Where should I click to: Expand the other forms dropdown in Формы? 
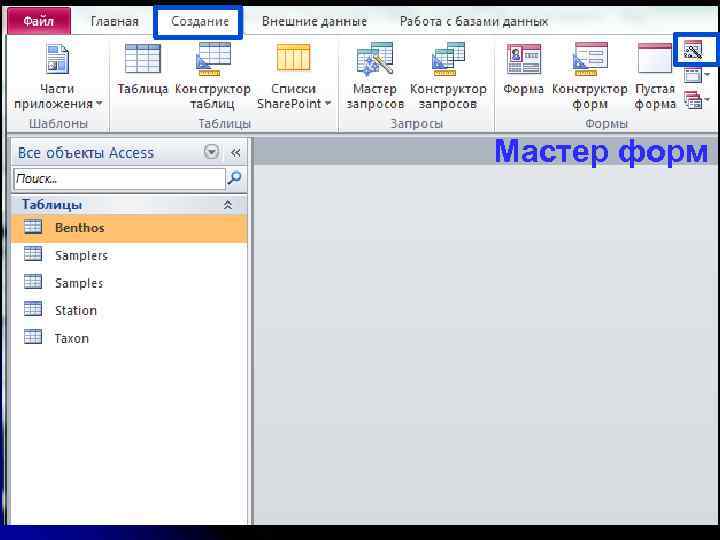[x=697, y=100]
